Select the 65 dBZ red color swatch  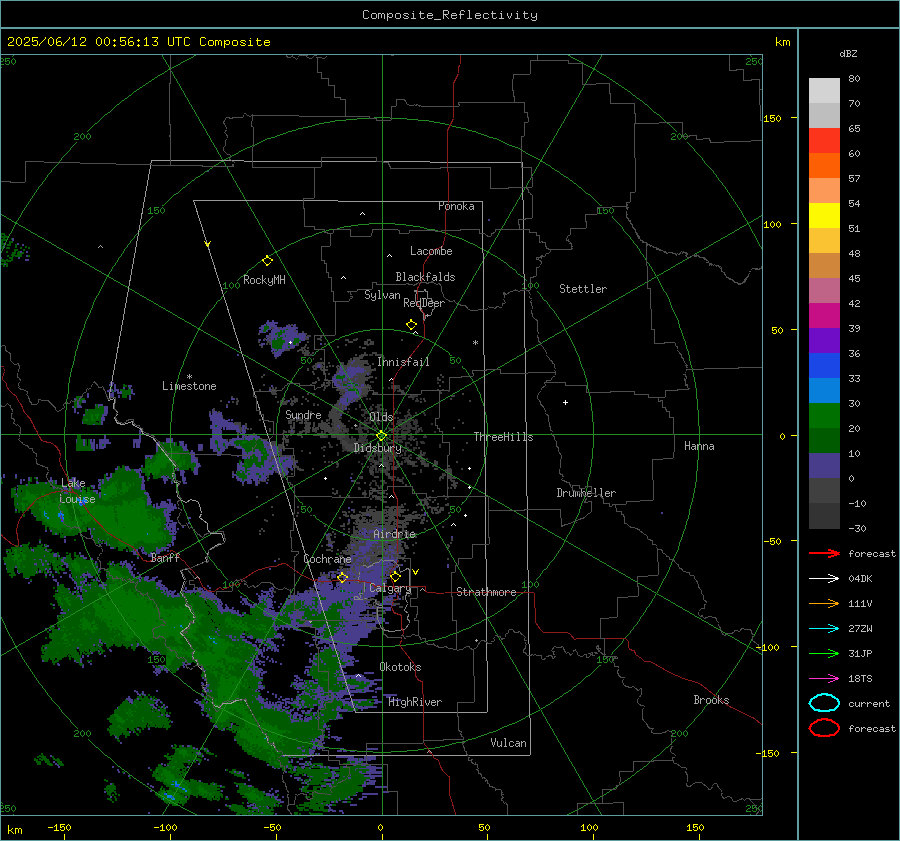click(x=824, y=140)
